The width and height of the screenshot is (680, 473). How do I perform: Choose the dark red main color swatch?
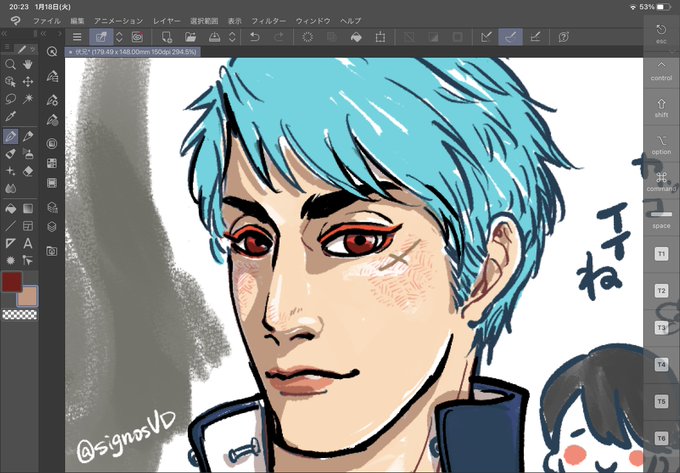(10, 281)
